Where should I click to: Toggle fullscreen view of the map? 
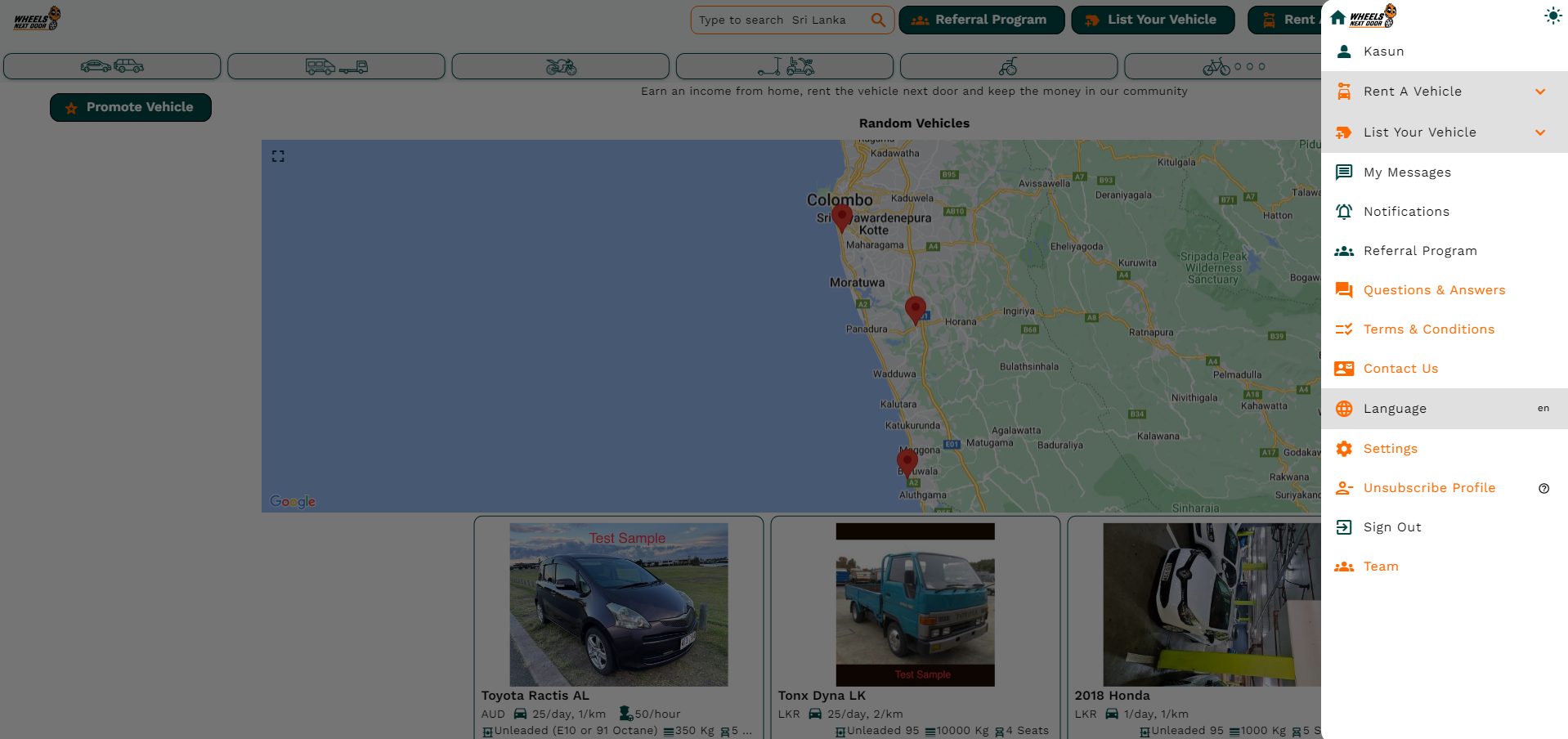(x=278, y=156)
